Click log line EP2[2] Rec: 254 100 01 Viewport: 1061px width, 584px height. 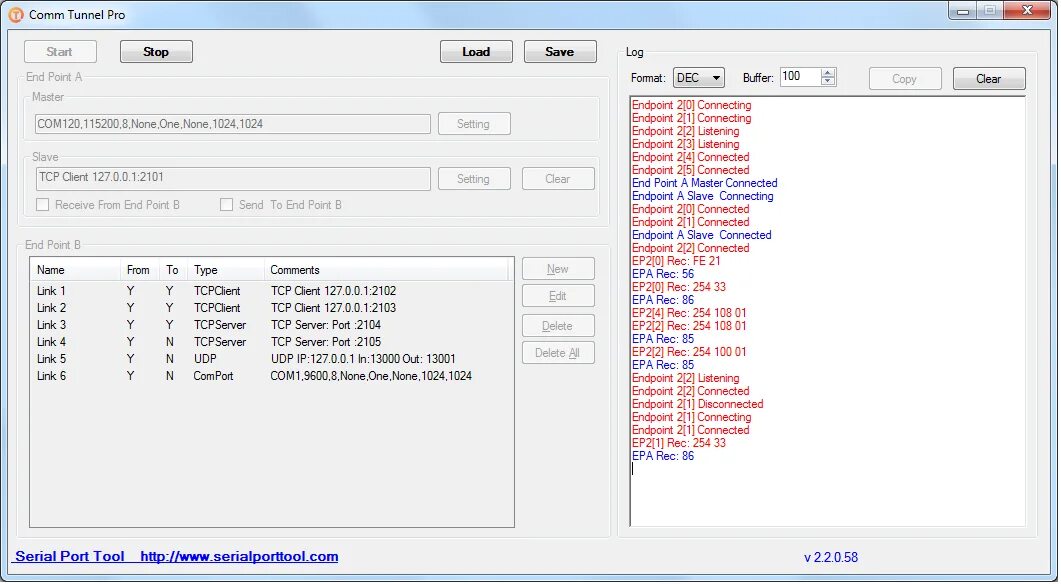coord(690,352)
